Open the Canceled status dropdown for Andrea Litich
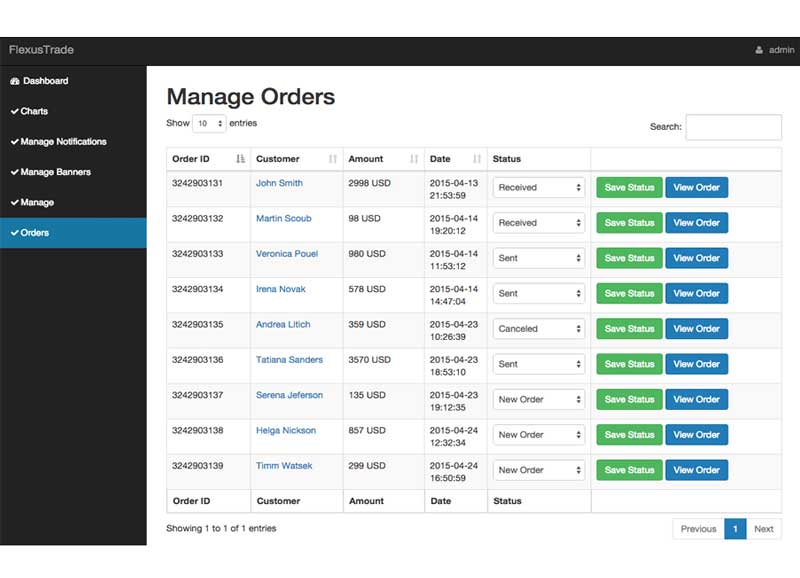Screen dimensions: 800x578 click(538, 329)
